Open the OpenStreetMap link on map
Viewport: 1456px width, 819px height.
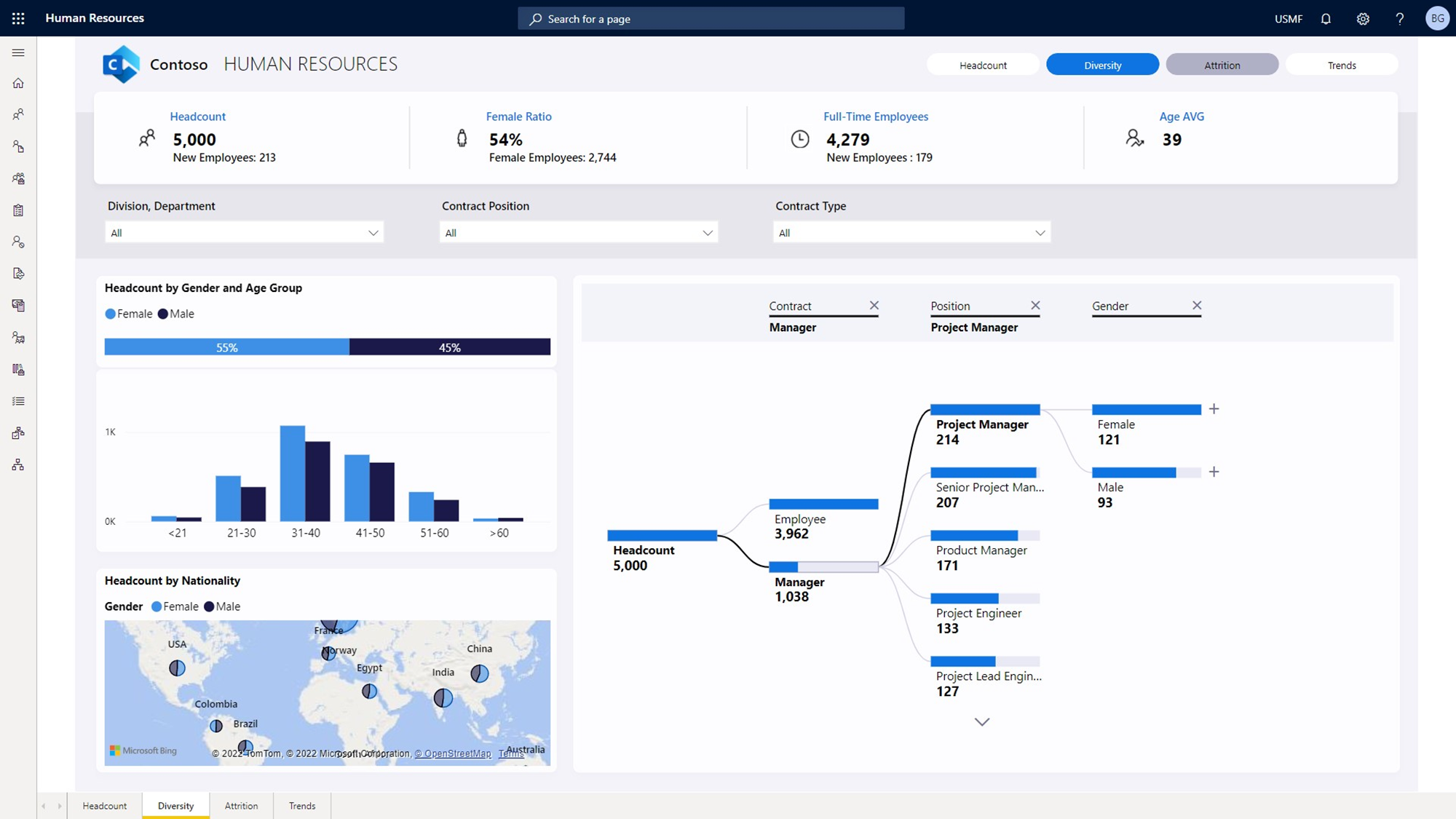[x=453, y=753]
